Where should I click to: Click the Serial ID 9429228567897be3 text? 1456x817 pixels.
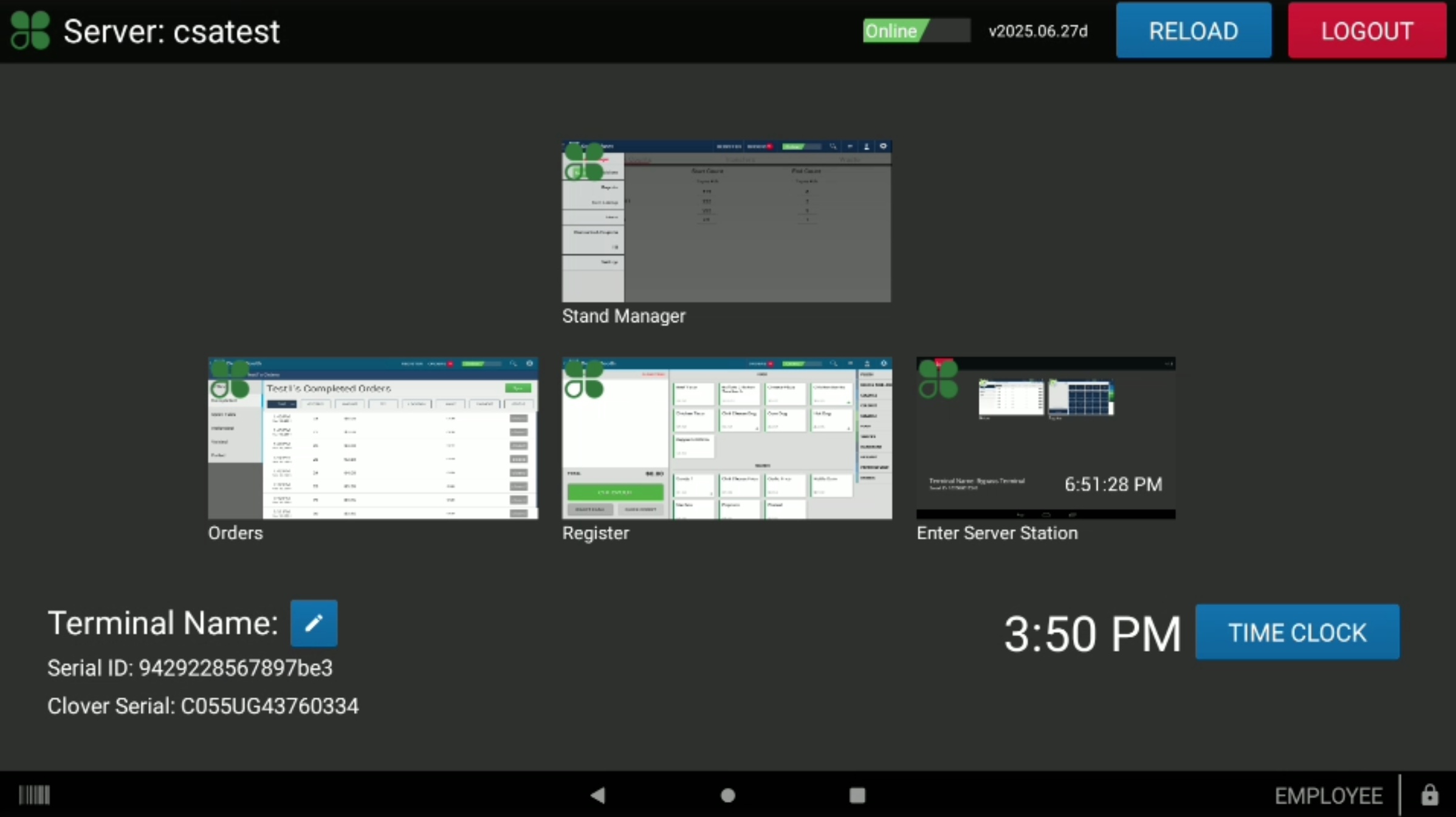pyautogui.click(x=190, y=668)
